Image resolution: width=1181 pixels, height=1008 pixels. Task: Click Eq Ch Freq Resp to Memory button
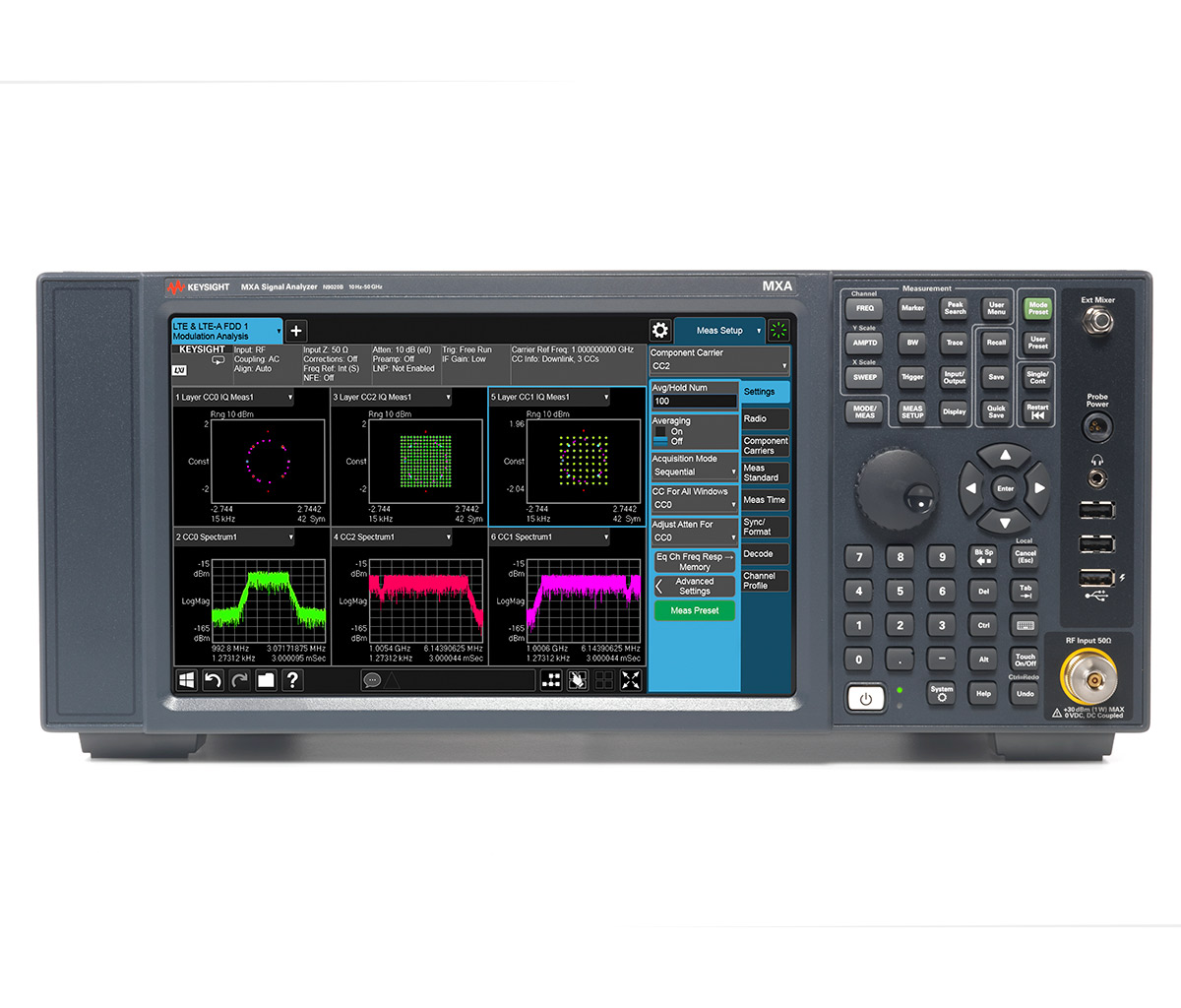(695, 562)
